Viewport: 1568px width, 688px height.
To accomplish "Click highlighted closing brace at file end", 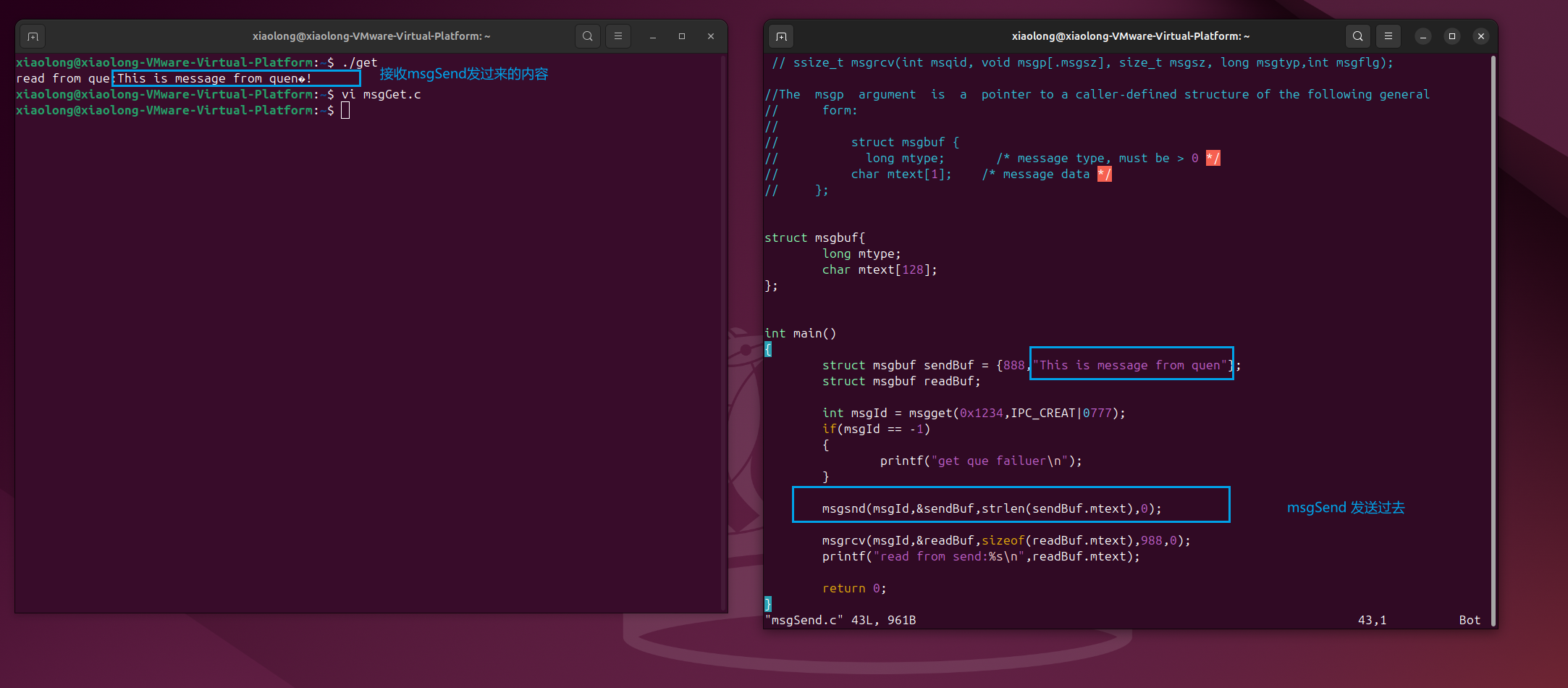I will click(768, 605).
